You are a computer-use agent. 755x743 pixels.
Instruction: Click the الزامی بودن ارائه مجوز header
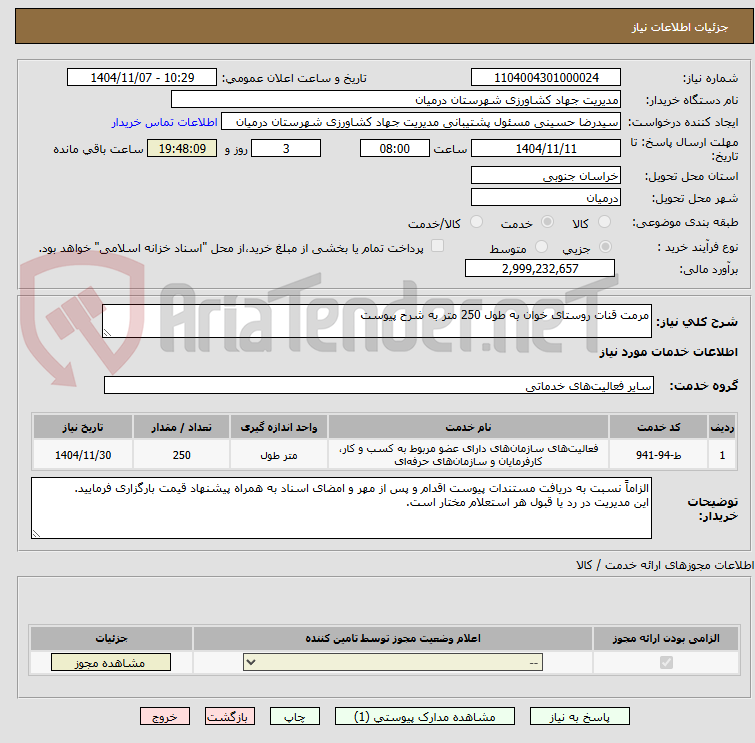point(666,638)
